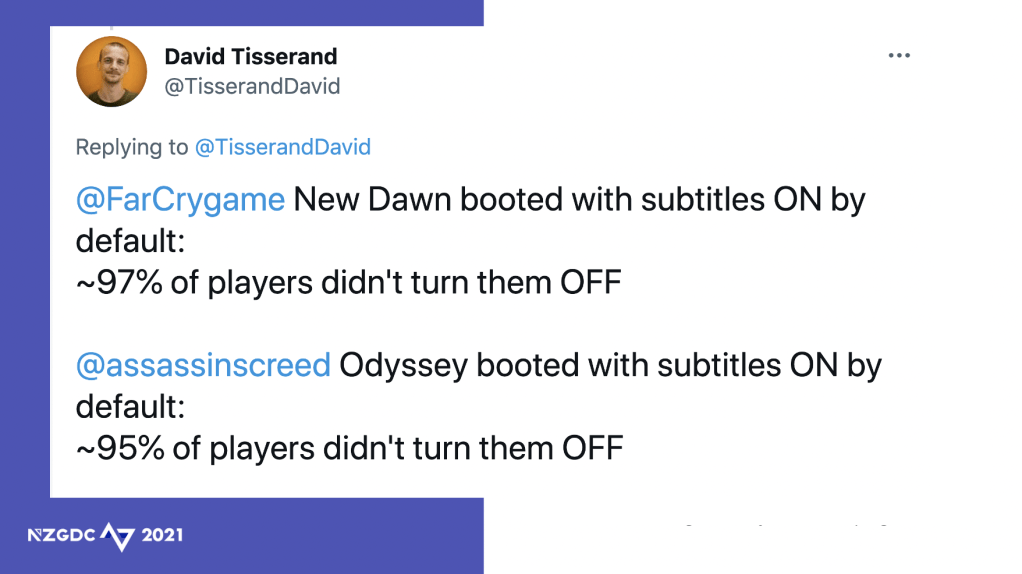Click the @TisserandDavid handle below the name
This screenshot has height=574, width=1022.
[x=252, y=87]
